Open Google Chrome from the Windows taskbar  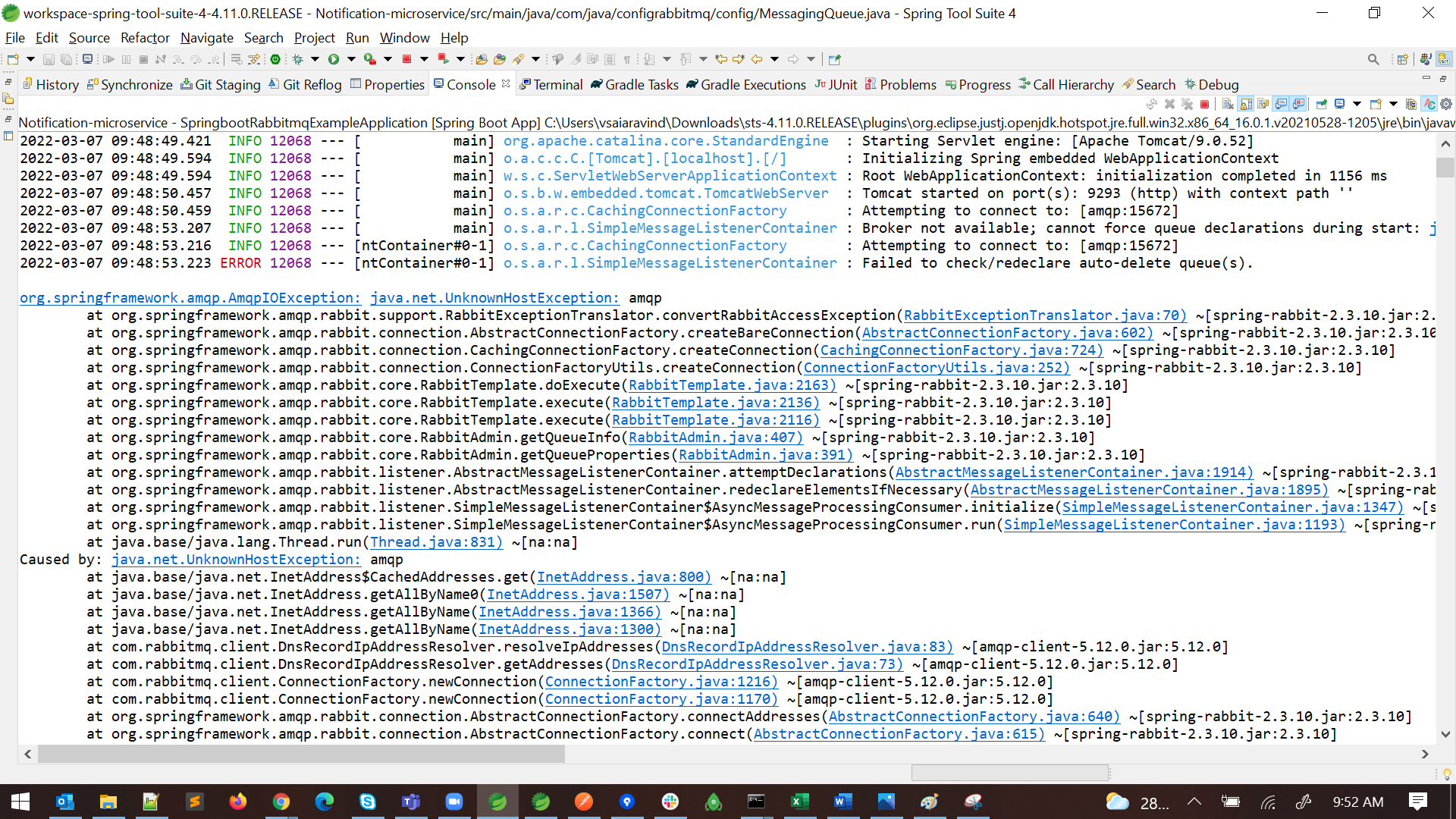click(281, 802)
